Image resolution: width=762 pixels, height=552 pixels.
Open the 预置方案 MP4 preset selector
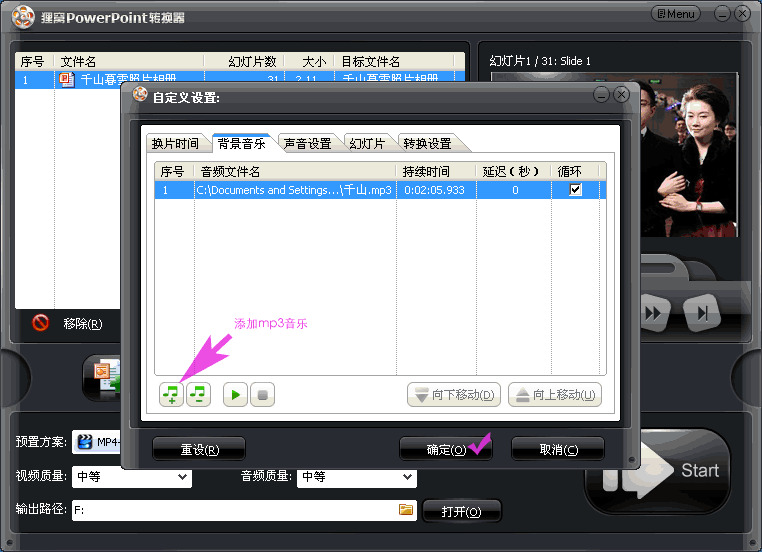[x=96, y=442]
